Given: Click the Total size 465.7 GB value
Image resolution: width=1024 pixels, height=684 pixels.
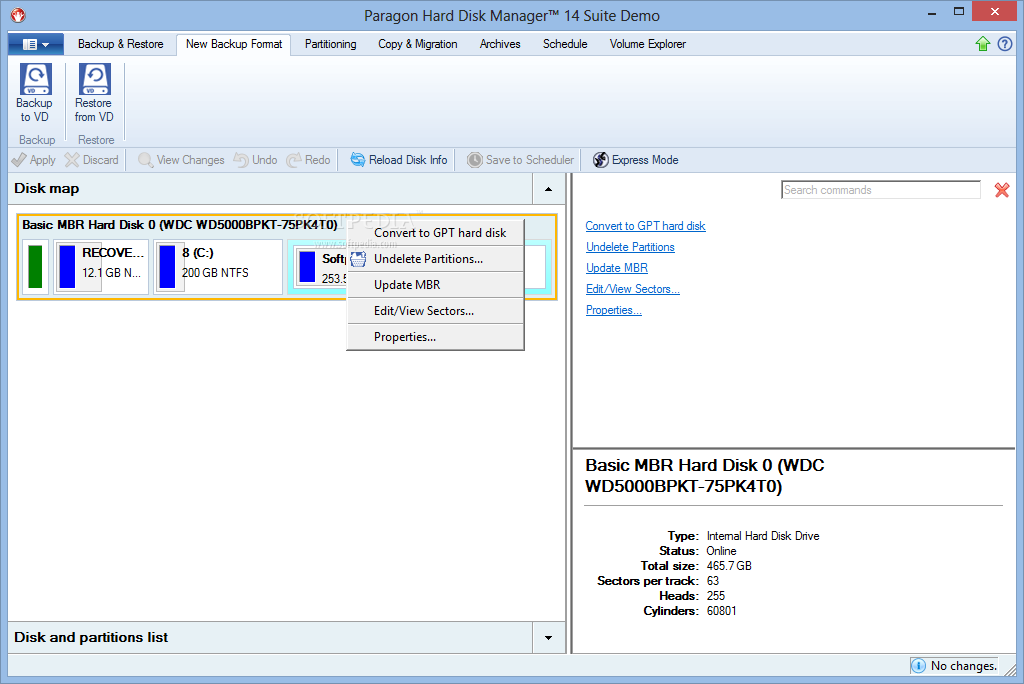Looking at the screenshot, I should 729,566.
